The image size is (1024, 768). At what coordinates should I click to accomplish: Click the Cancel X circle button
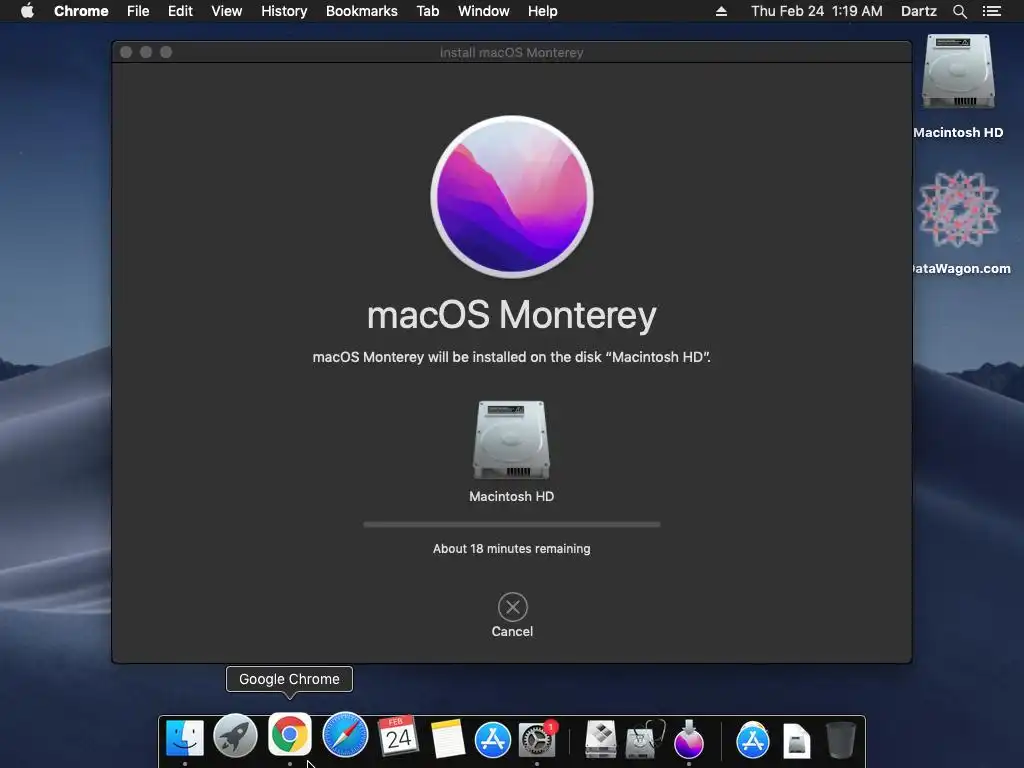[x=513, y=607]
